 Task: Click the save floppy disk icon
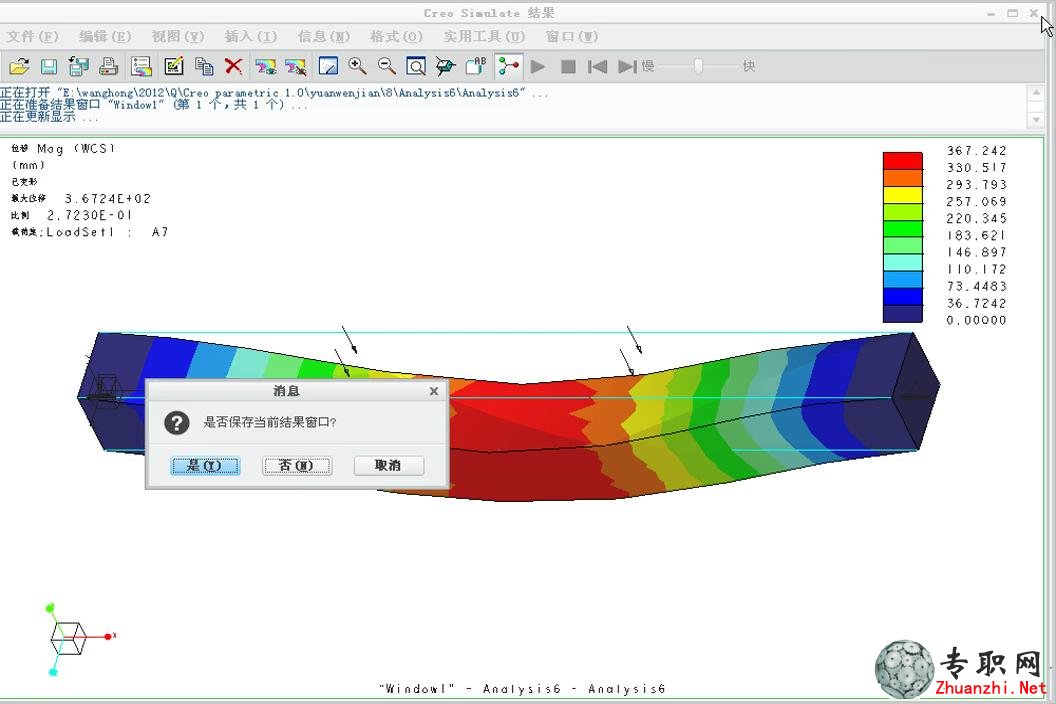point(48,66)
